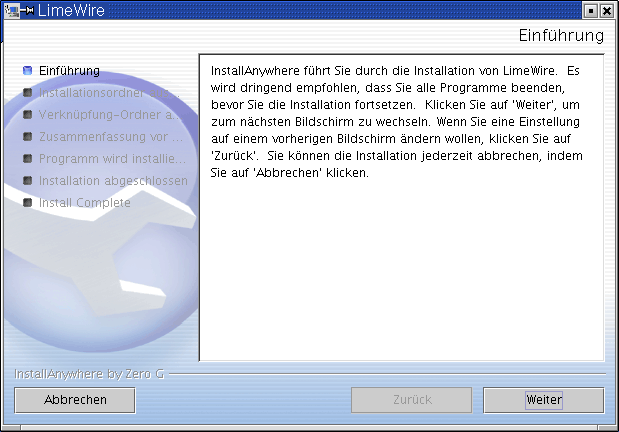Viewport: 619px width, 432px height.
Task: Select the Installation abgeschlossen step label
Action: tap(113, 181)
